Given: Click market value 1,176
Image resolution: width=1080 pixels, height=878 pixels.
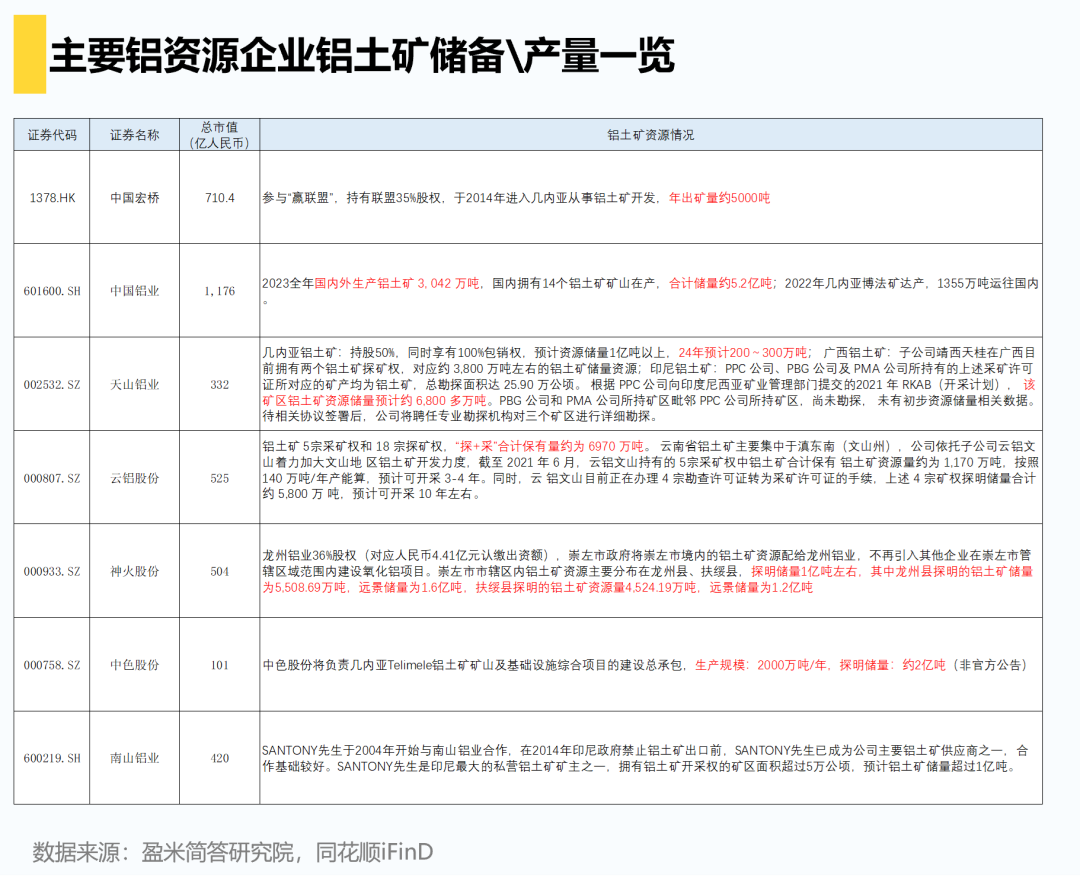Looking at the screenshot, I should [220, 291].
